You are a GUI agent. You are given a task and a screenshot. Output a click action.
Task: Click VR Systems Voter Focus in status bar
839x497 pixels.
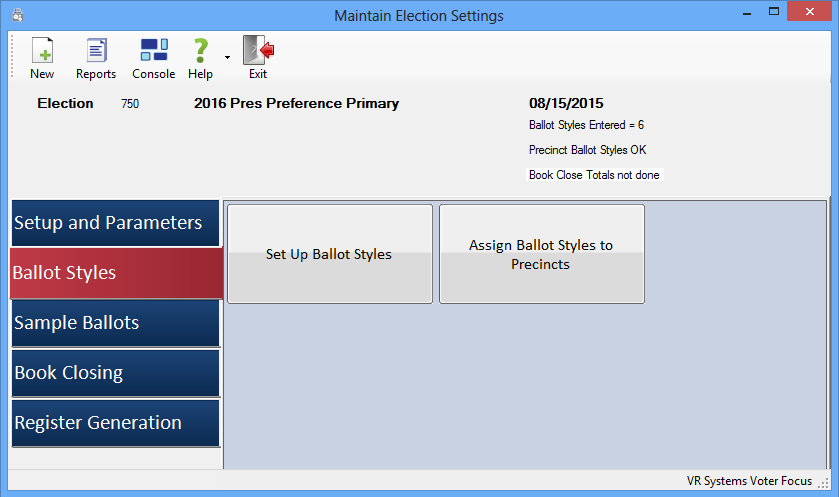coord(749,481)
